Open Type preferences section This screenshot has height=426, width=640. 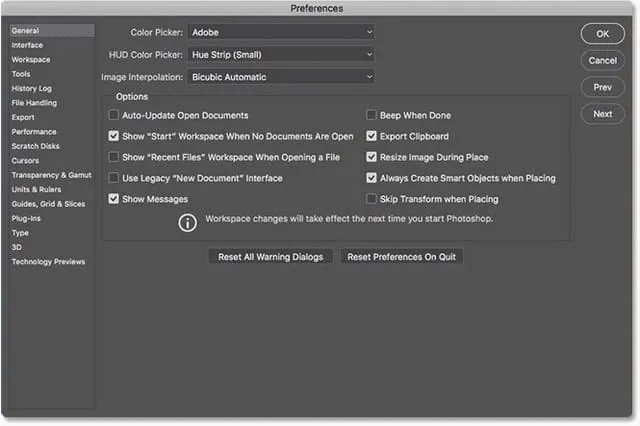(20, 233)
